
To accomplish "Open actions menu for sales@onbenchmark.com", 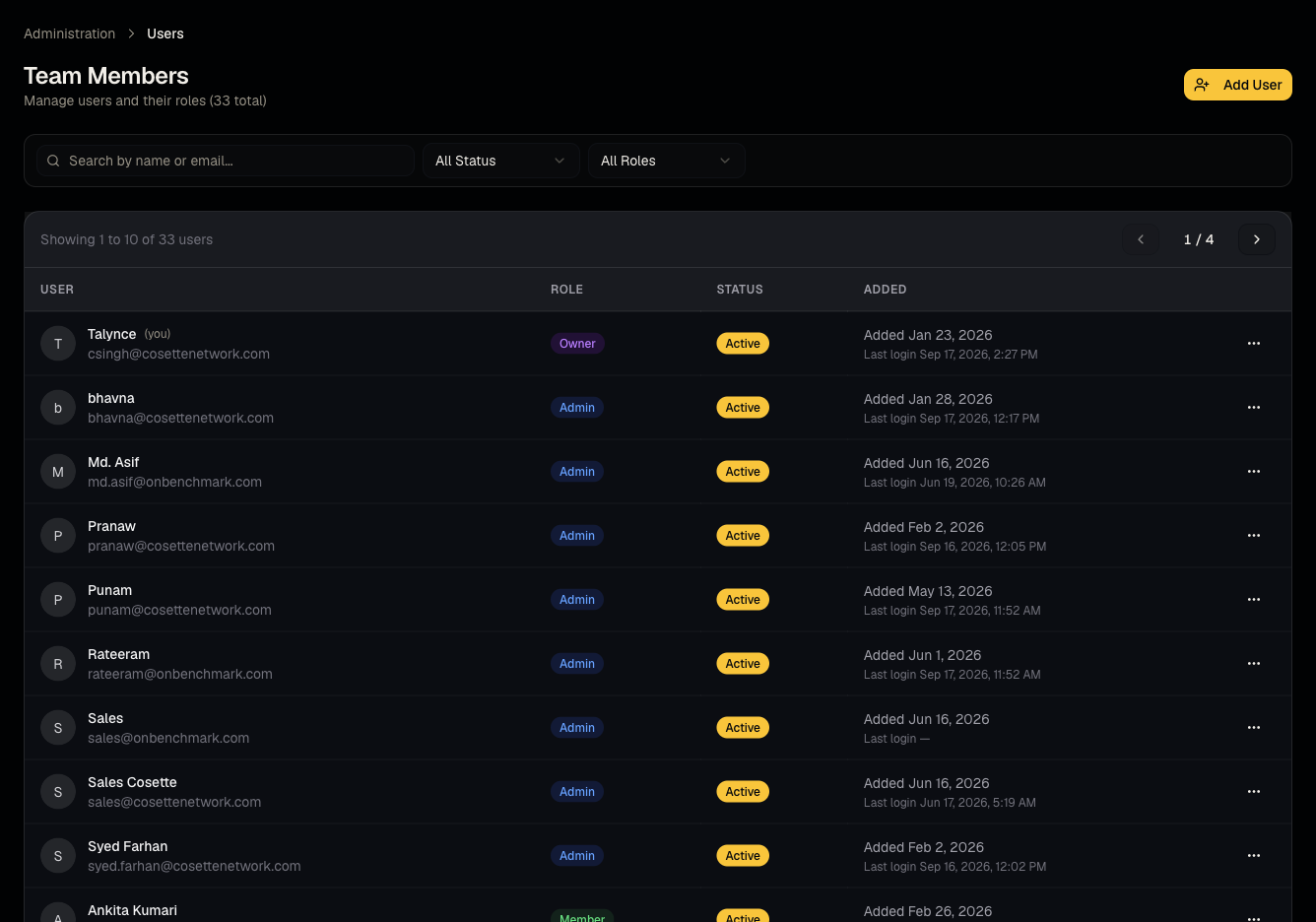I will pyautogui.click(x=1254, y=728).
